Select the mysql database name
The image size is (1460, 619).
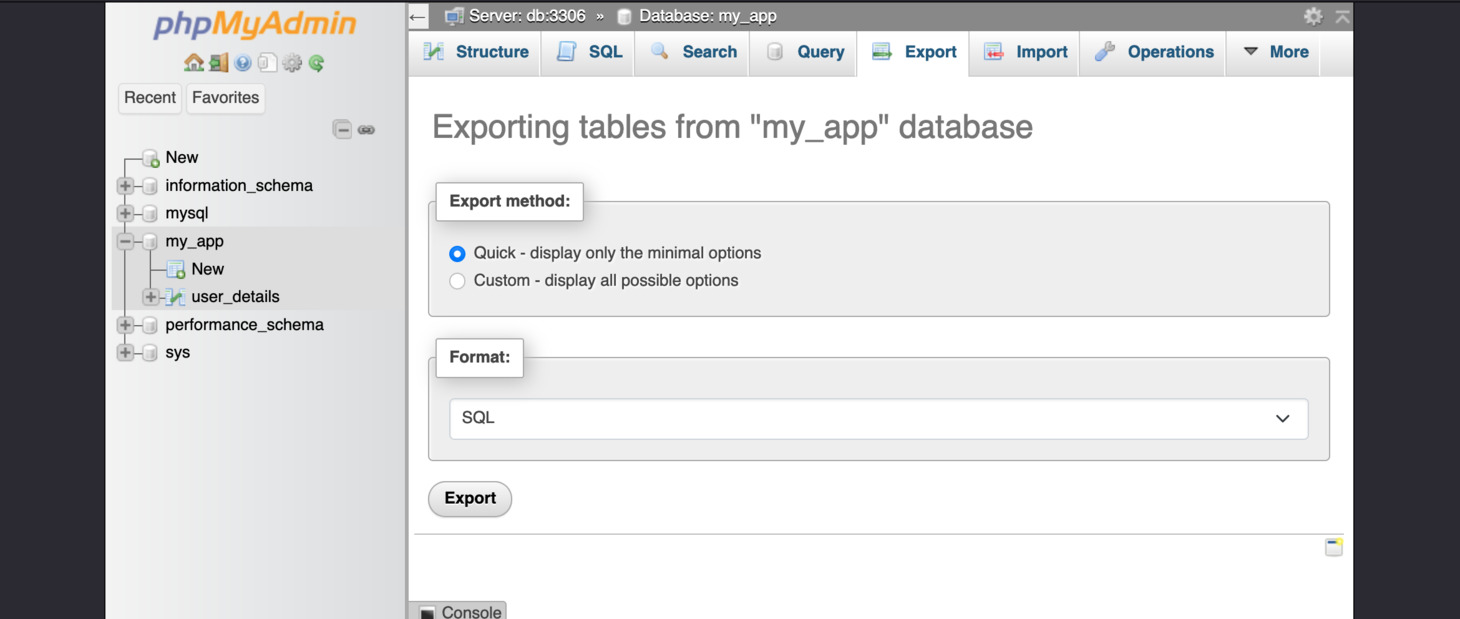(x=187, y=214)
